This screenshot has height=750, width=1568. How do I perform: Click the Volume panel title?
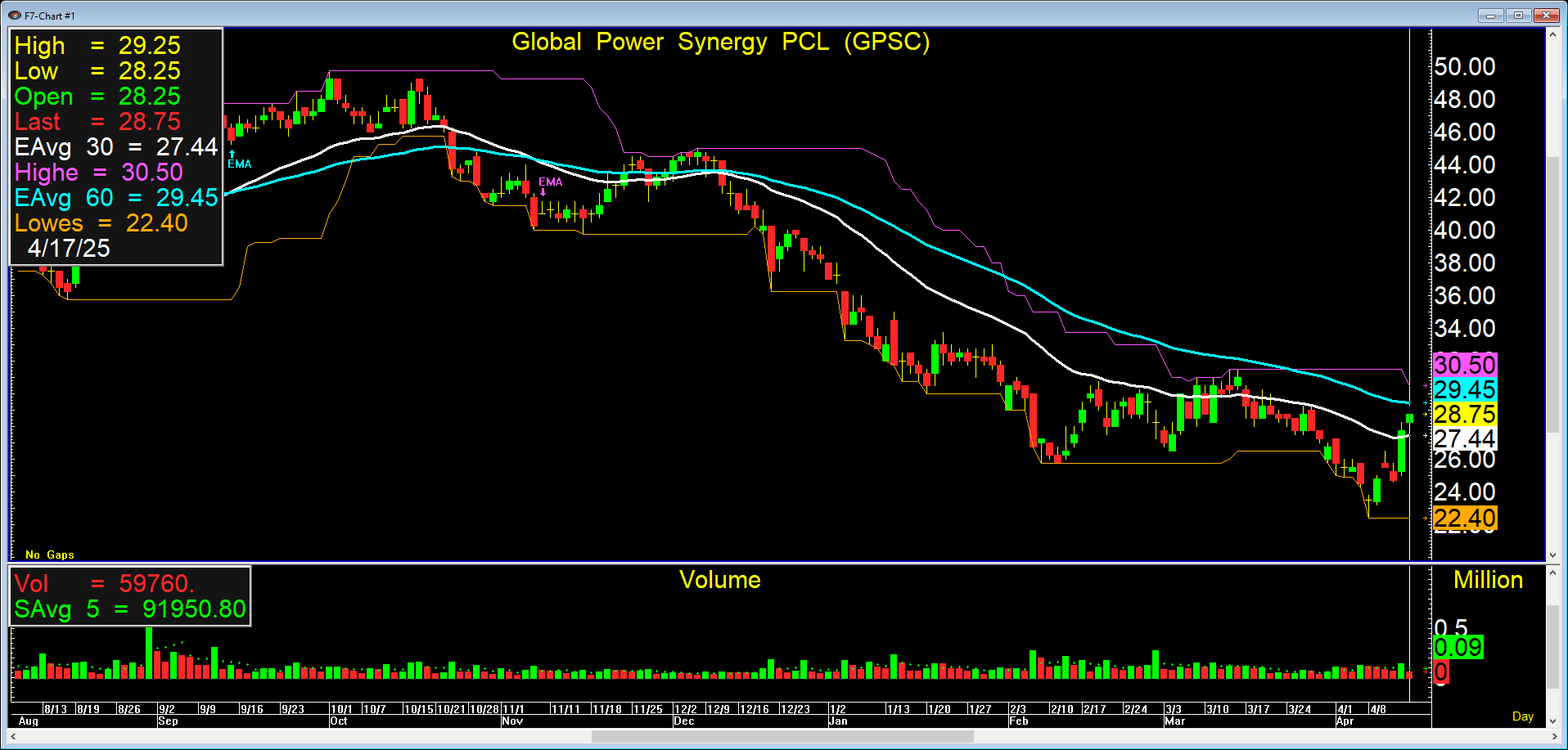720,580
